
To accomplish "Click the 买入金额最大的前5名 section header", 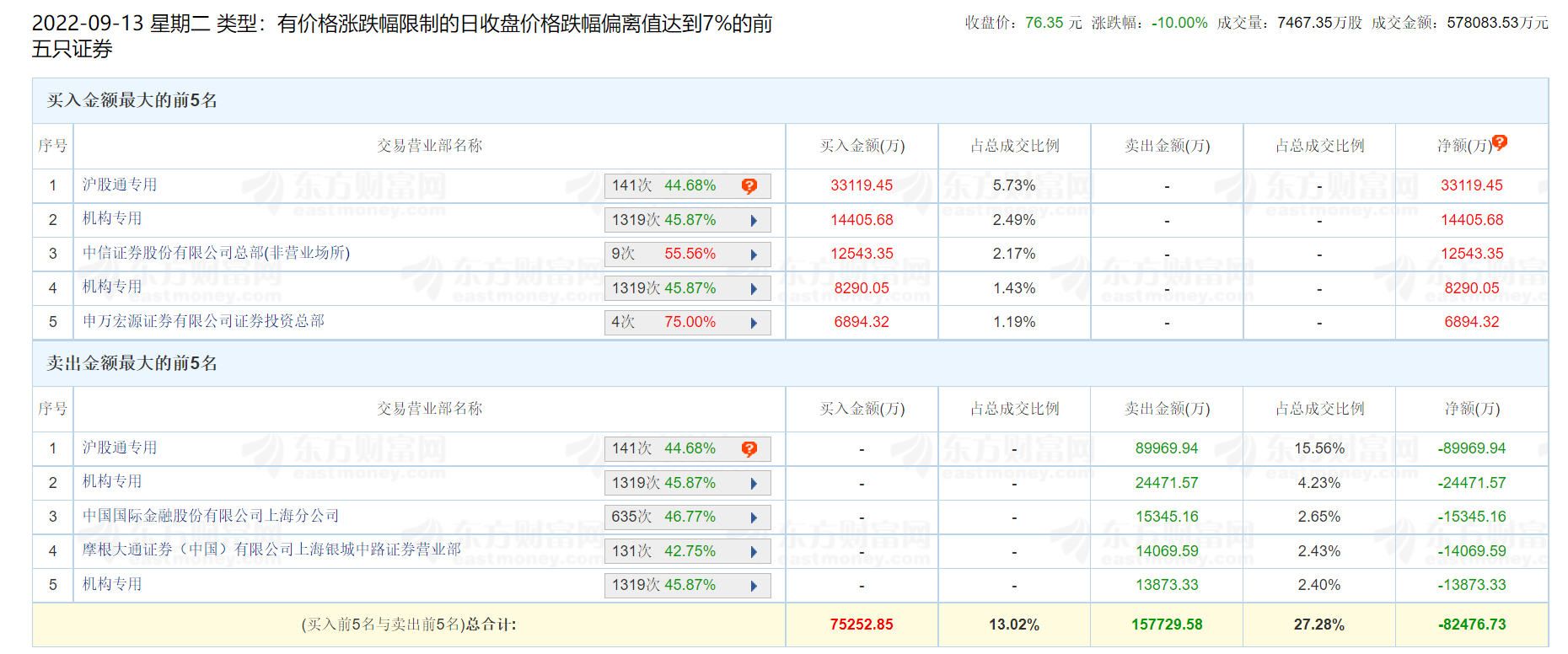I will [x=132, y=100].
